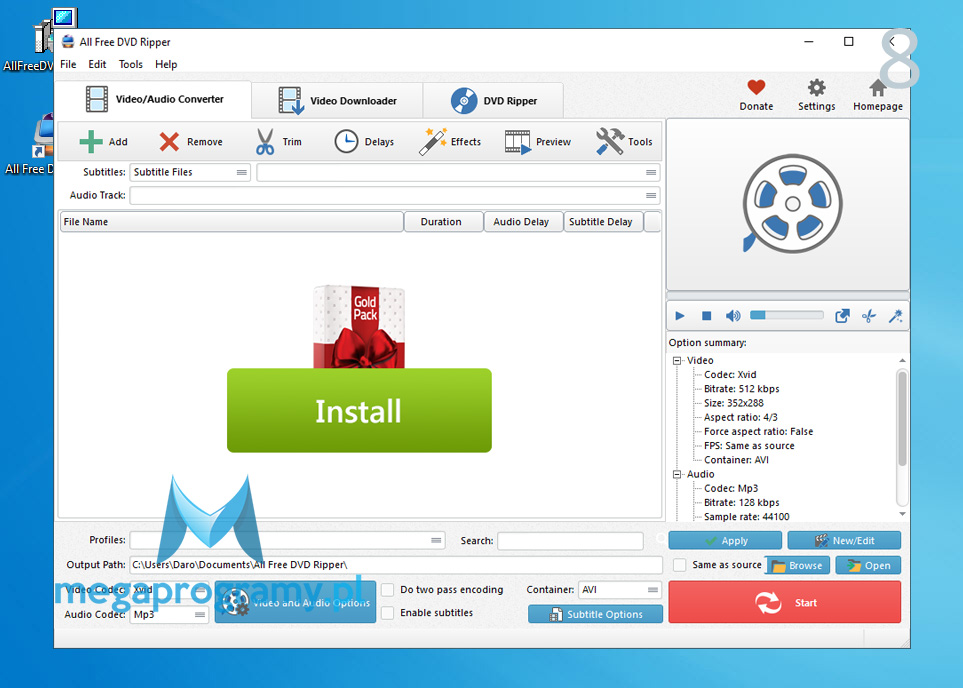Viewport: 963px width, 688px height.
Task: Select Container: AVI tree entry
Action: pos(736,459)
